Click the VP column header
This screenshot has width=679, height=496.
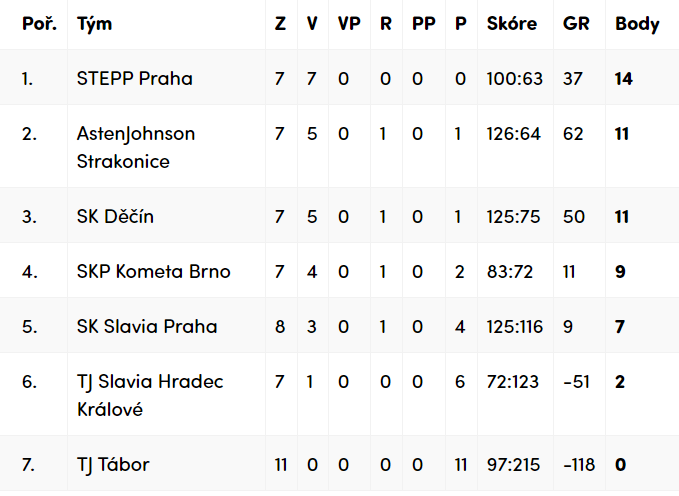[x=349, y=24]
